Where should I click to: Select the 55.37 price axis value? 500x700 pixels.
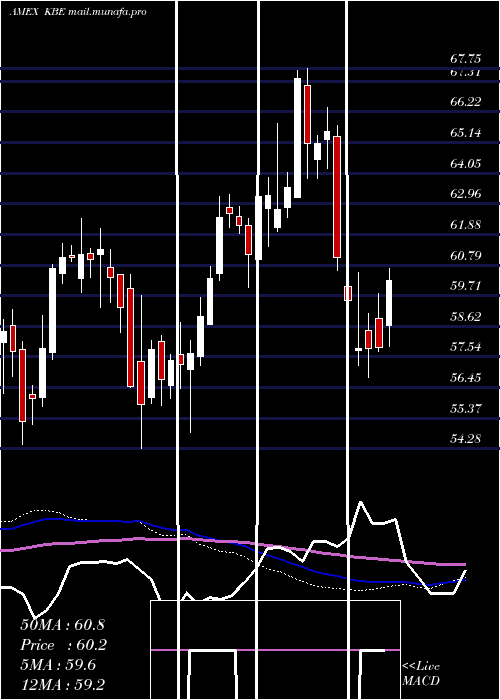click(466, 408)
